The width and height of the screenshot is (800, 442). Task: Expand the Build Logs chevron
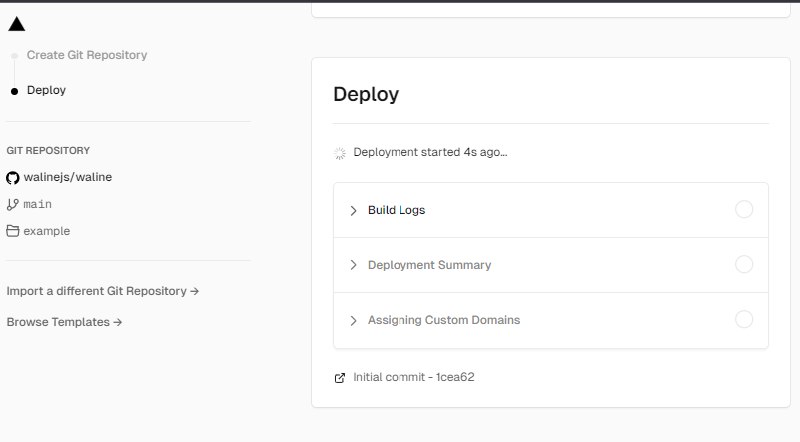click(x=353, y=211)
